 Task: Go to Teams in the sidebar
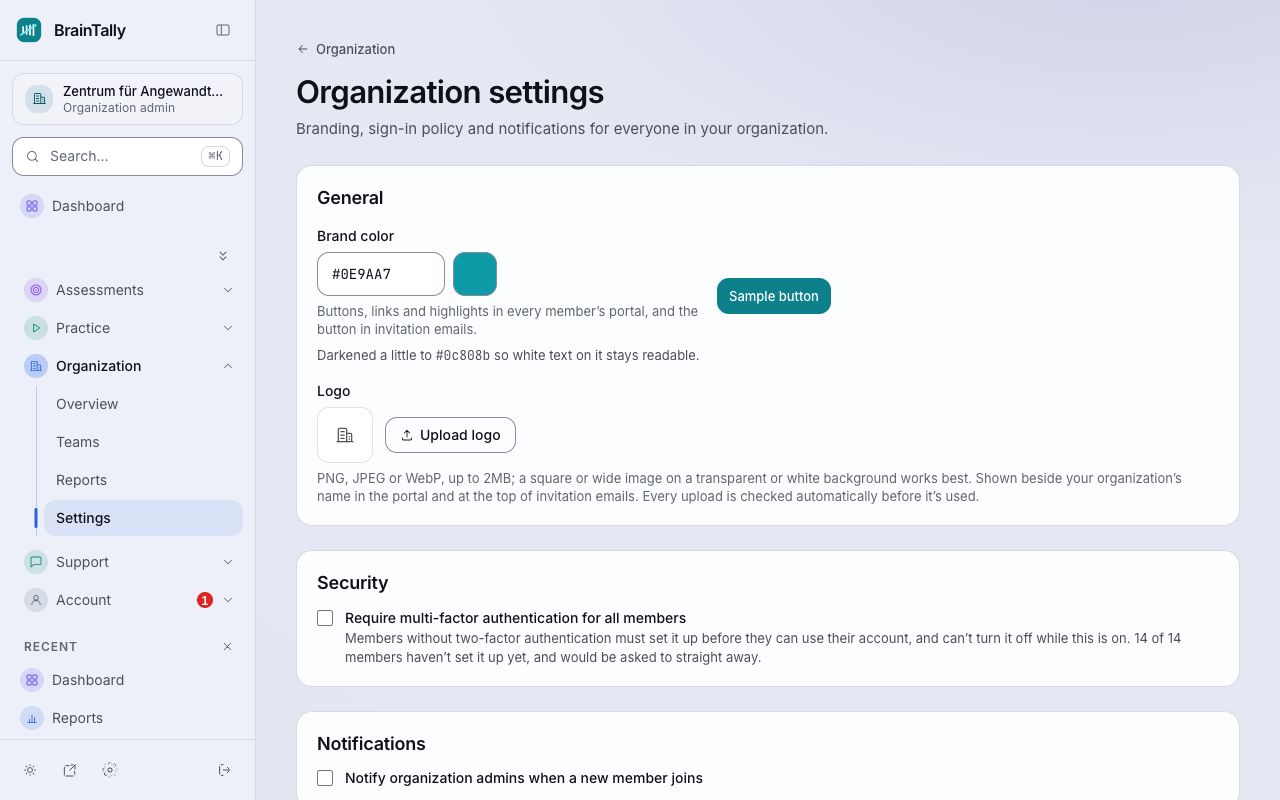point(143,442)
